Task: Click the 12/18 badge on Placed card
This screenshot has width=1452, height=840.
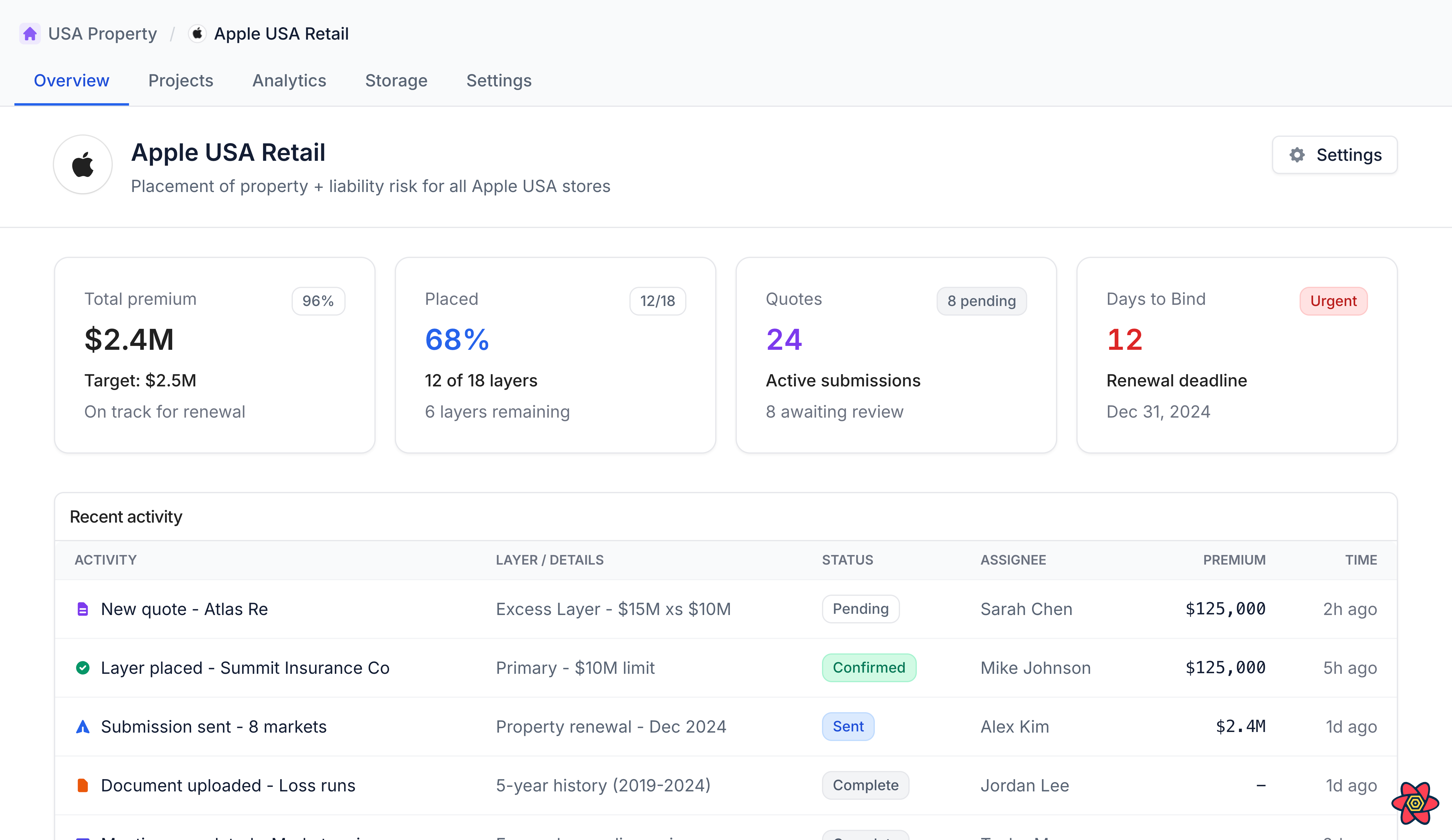Action: [657, 301]
